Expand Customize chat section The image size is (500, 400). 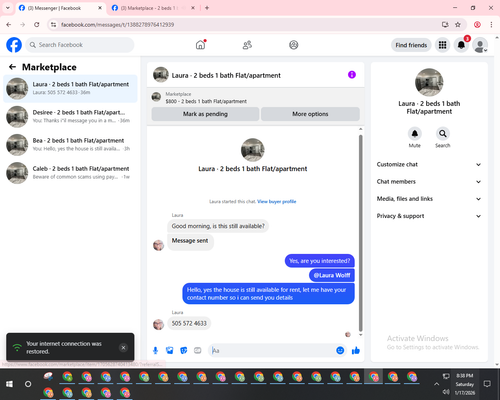[x=429, y=164]
